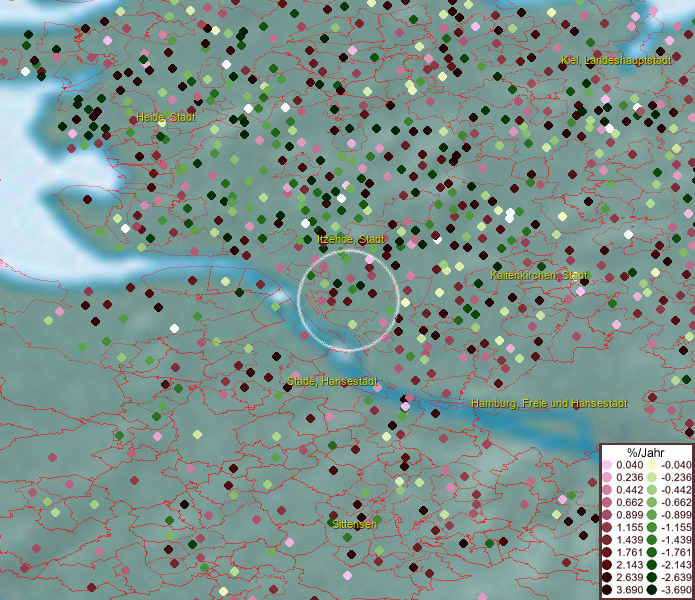The height and width of the screenshot is (600, 695).
Task: Click the 'Kiel, Landeshauptstadt' map label
Action: click(x=616, y=60)
